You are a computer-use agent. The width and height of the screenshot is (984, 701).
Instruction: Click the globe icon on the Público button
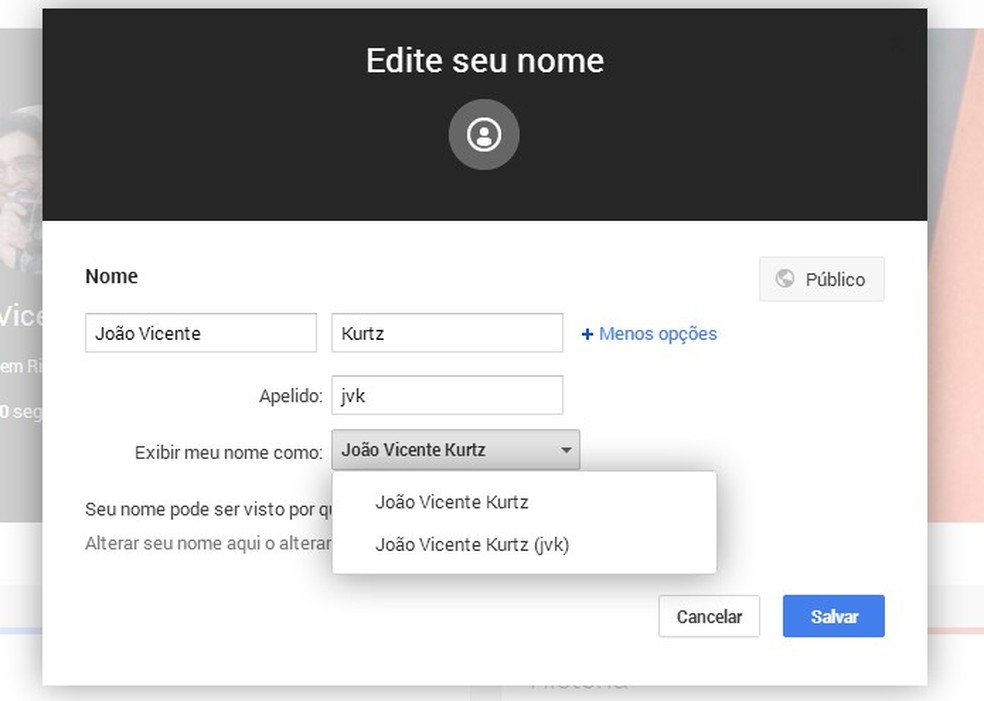point(785,279)
